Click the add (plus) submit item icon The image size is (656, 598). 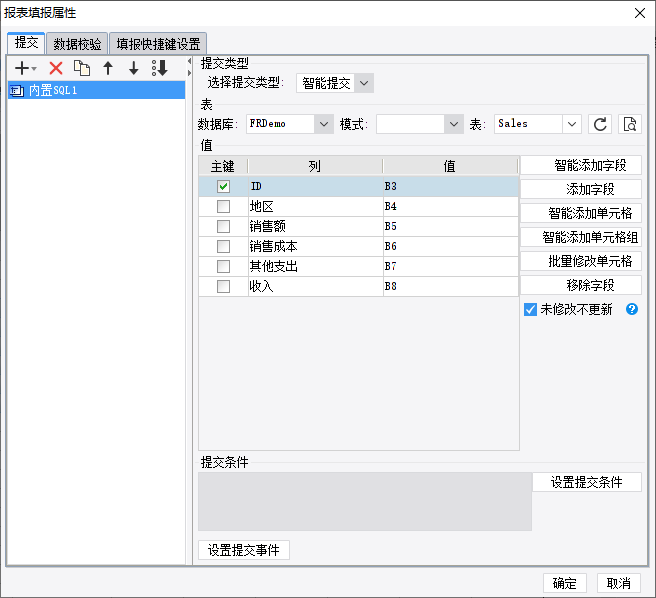point(21,68)
